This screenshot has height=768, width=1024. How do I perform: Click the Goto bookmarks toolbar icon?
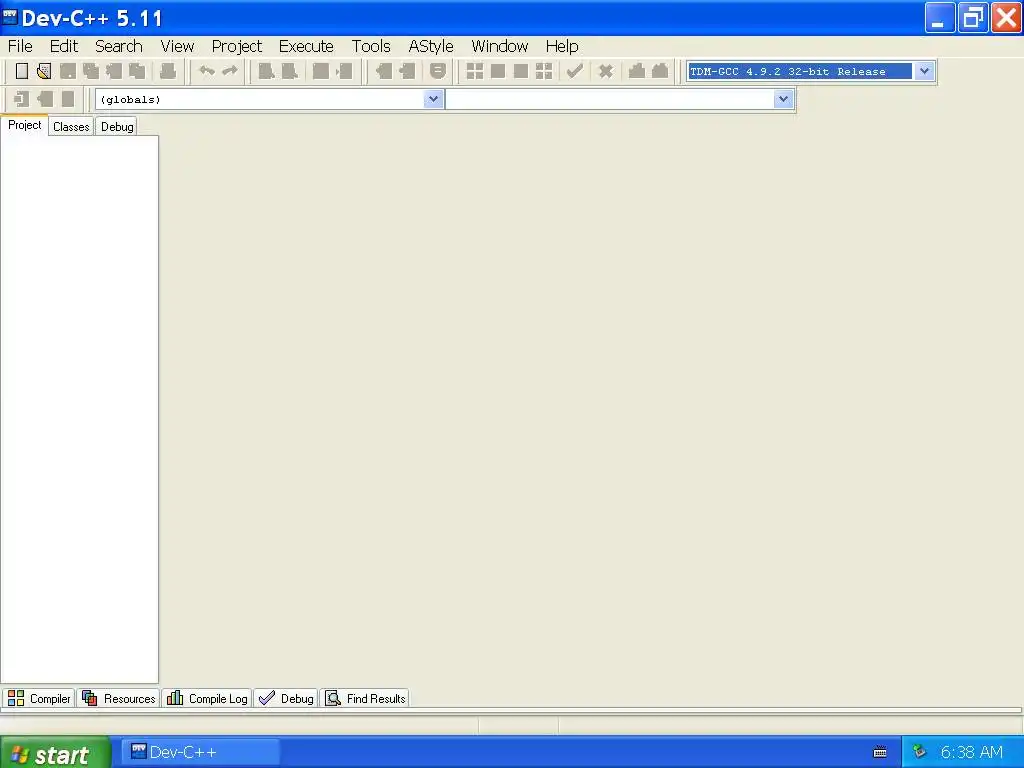pos(438,71)
